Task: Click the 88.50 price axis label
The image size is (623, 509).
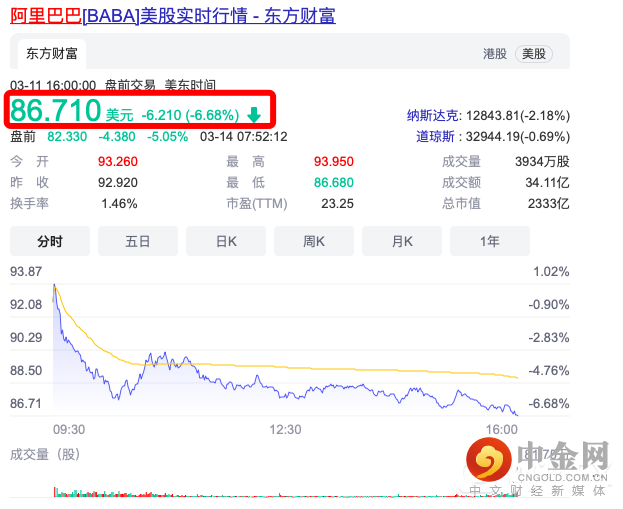Action: point(26,371)
